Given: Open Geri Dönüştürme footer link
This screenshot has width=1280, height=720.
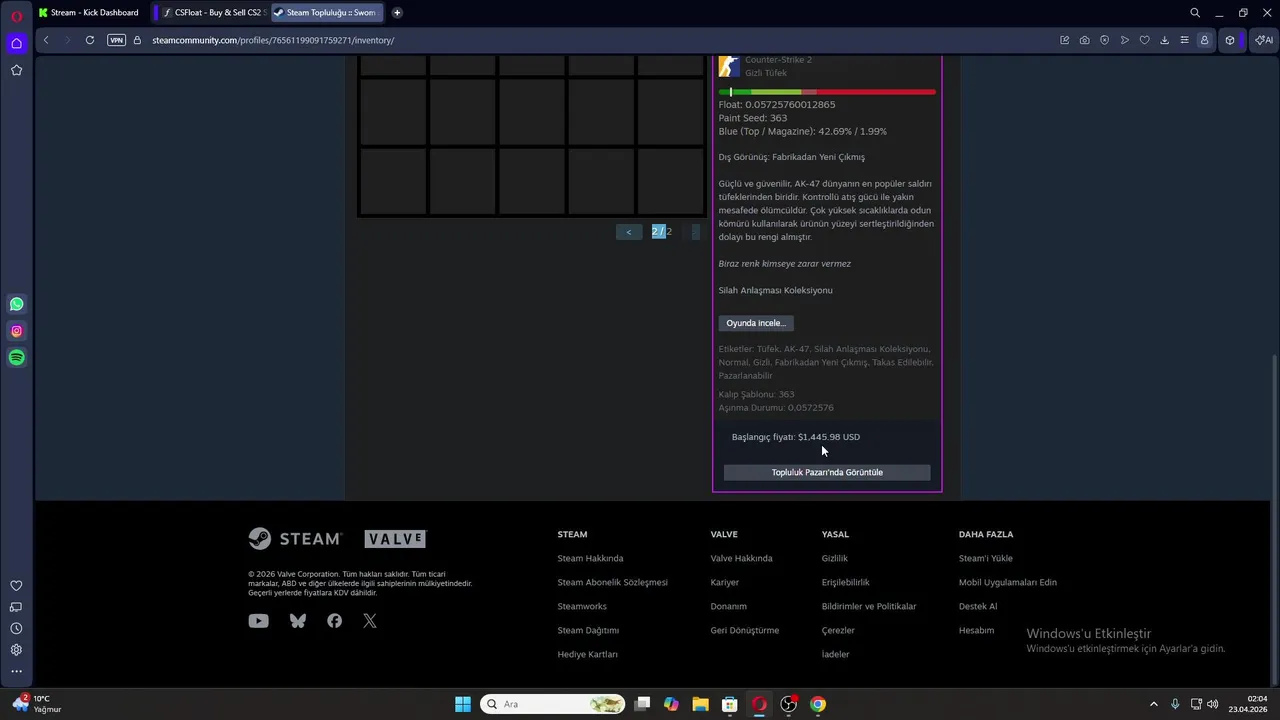Looking at the screenshot, I should pos(745,630).
